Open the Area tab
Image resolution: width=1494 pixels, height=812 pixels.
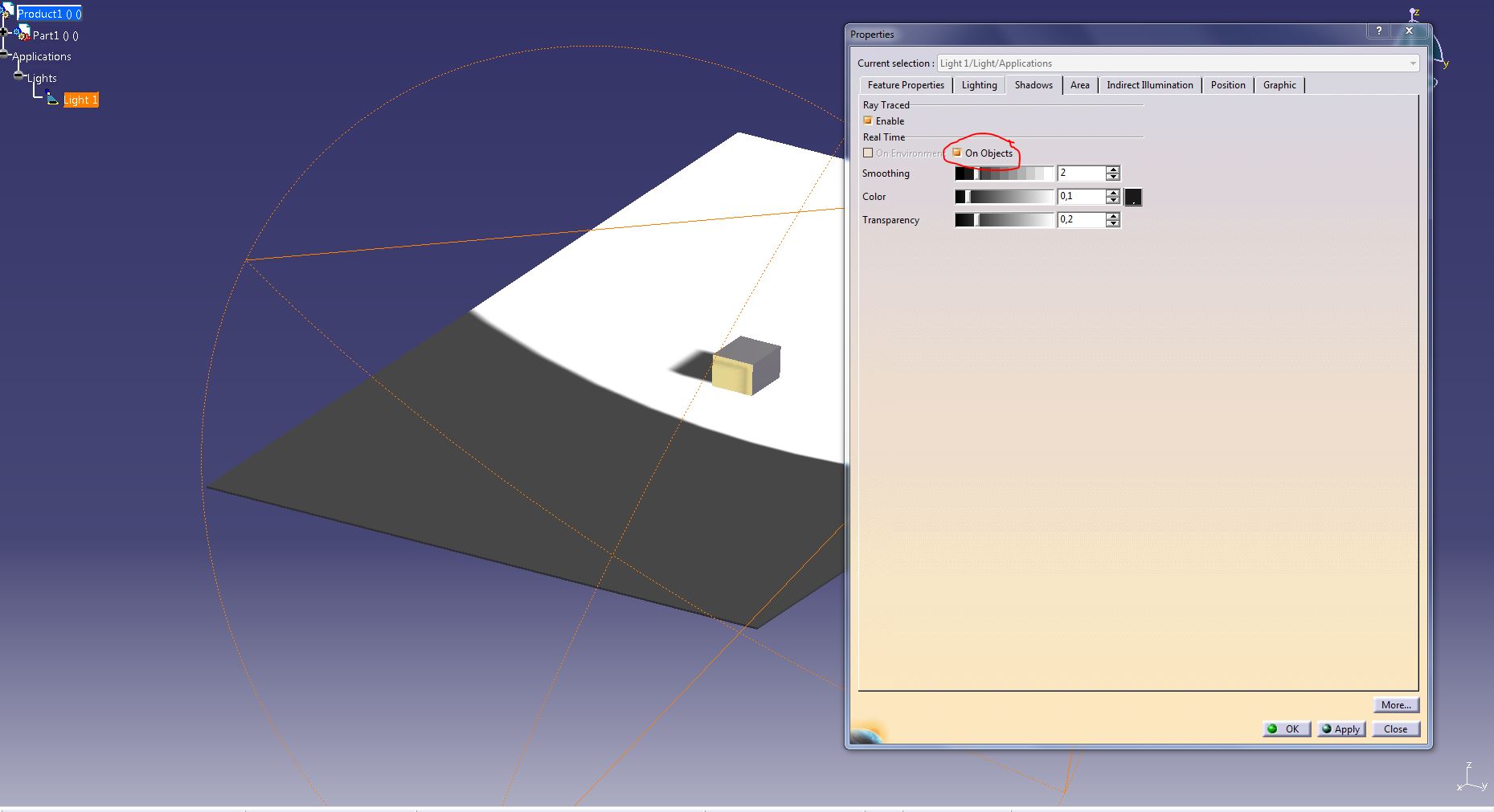point(1079,85)
